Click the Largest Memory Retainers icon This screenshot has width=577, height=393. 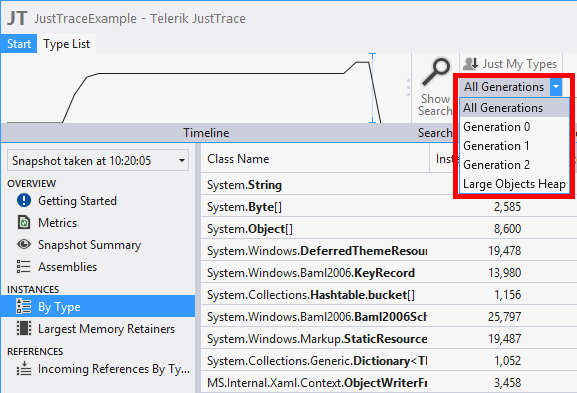[x=24, y=328]
